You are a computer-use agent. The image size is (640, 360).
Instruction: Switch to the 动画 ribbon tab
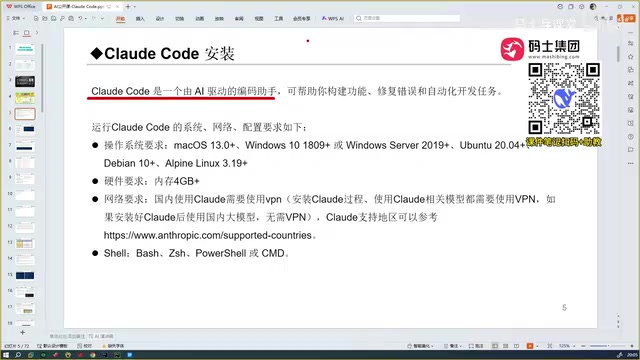coord(200,18)
